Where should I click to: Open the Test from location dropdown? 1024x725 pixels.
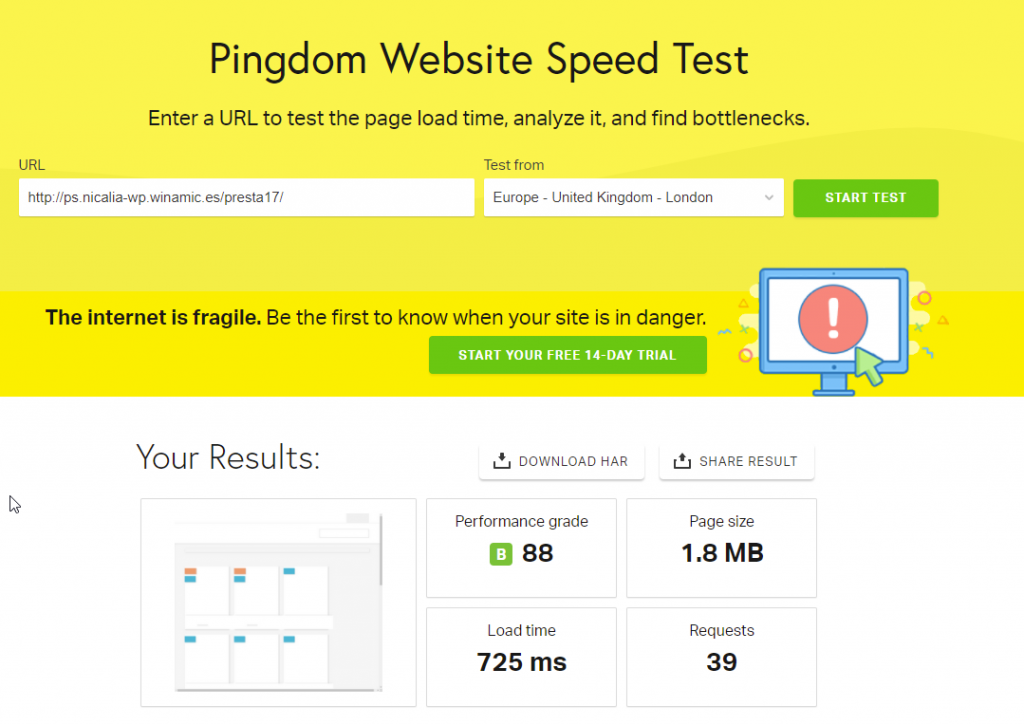[632, 198]
